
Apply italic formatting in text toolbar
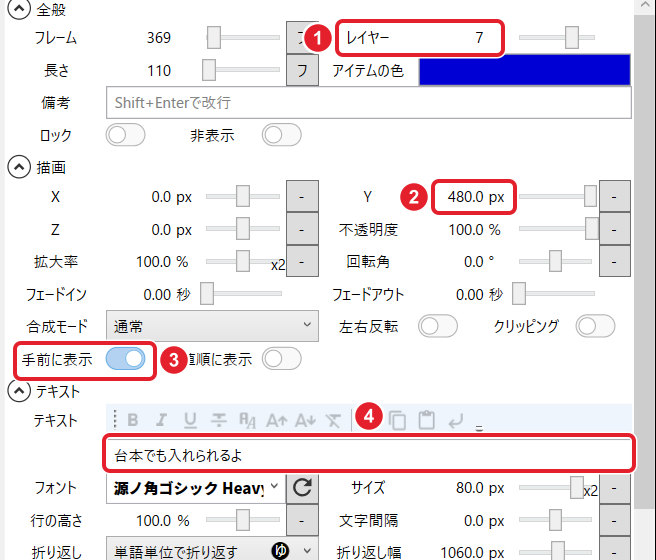click(161, 420)
